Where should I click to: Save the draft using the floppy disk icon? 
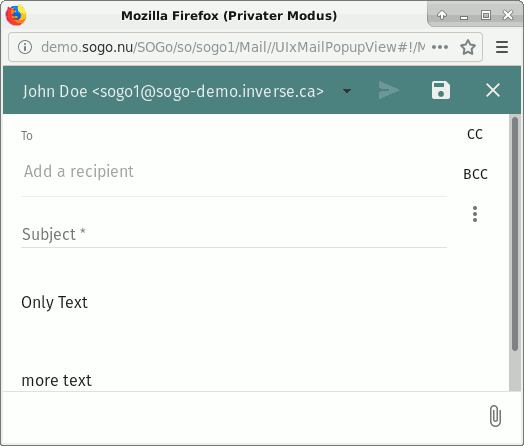pos(441,90)
